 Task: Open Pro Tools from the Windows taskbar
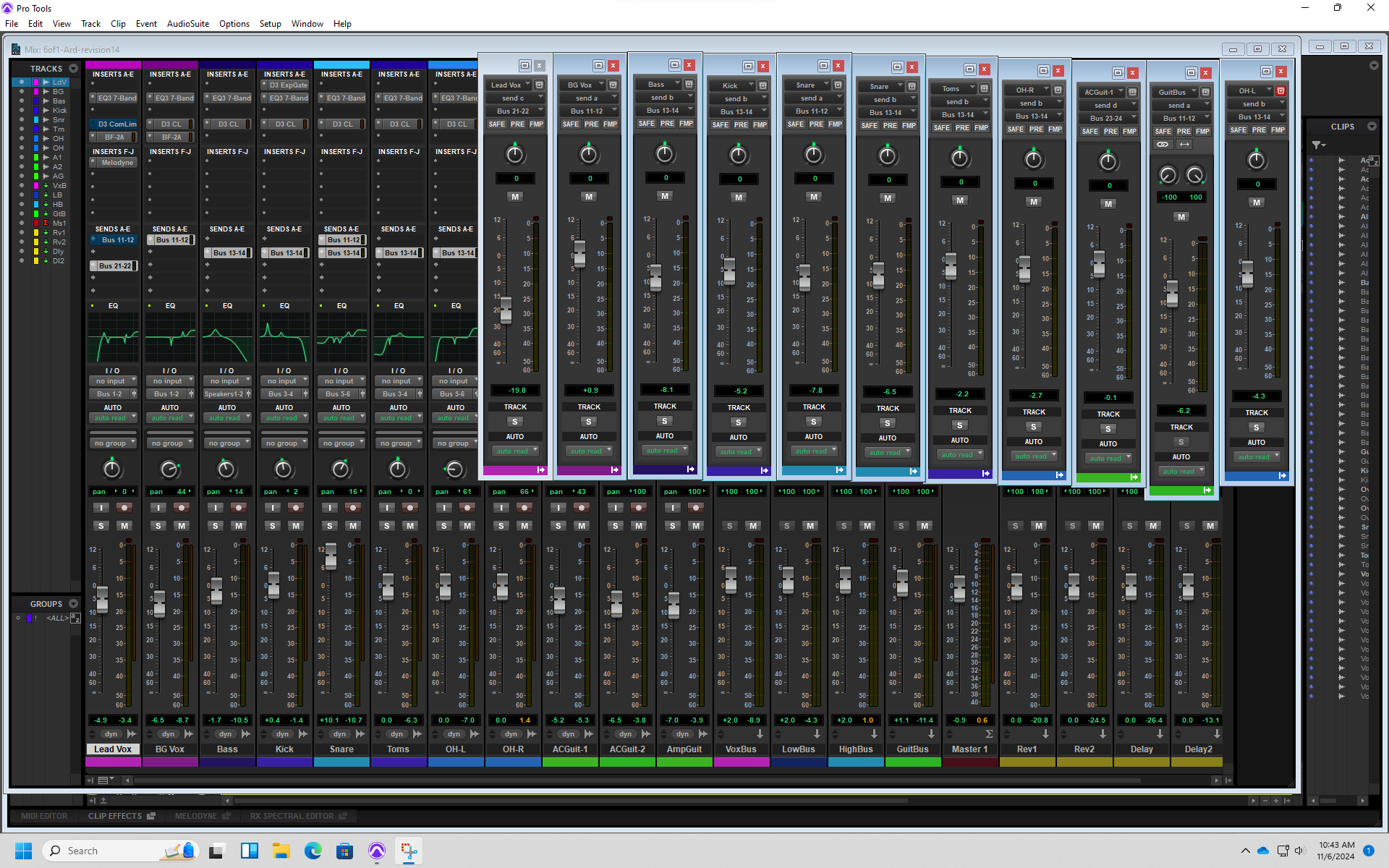click(x=377, y=851)
